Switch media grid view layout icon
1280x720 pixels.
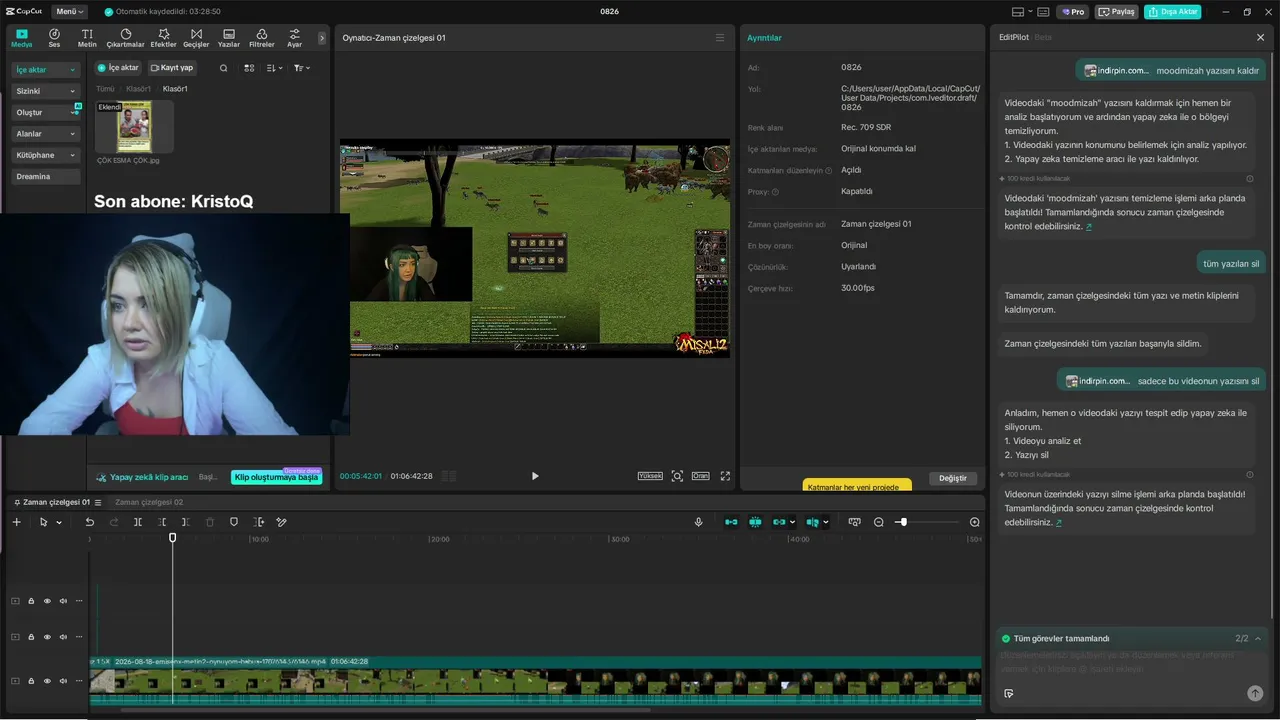(249, 68)
